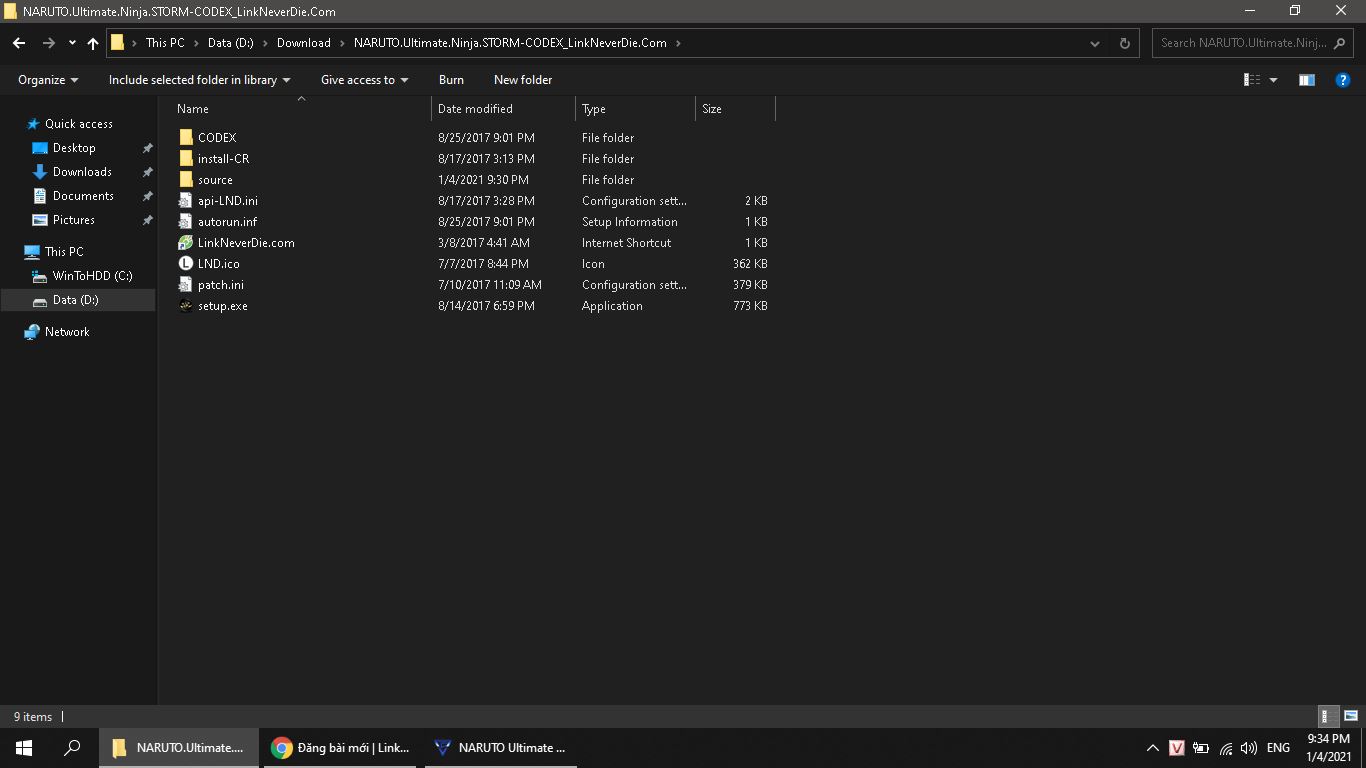This screenshot has width=1366, height=768.
Task: Switch to details view in status bar
Action: [1328, 716]
